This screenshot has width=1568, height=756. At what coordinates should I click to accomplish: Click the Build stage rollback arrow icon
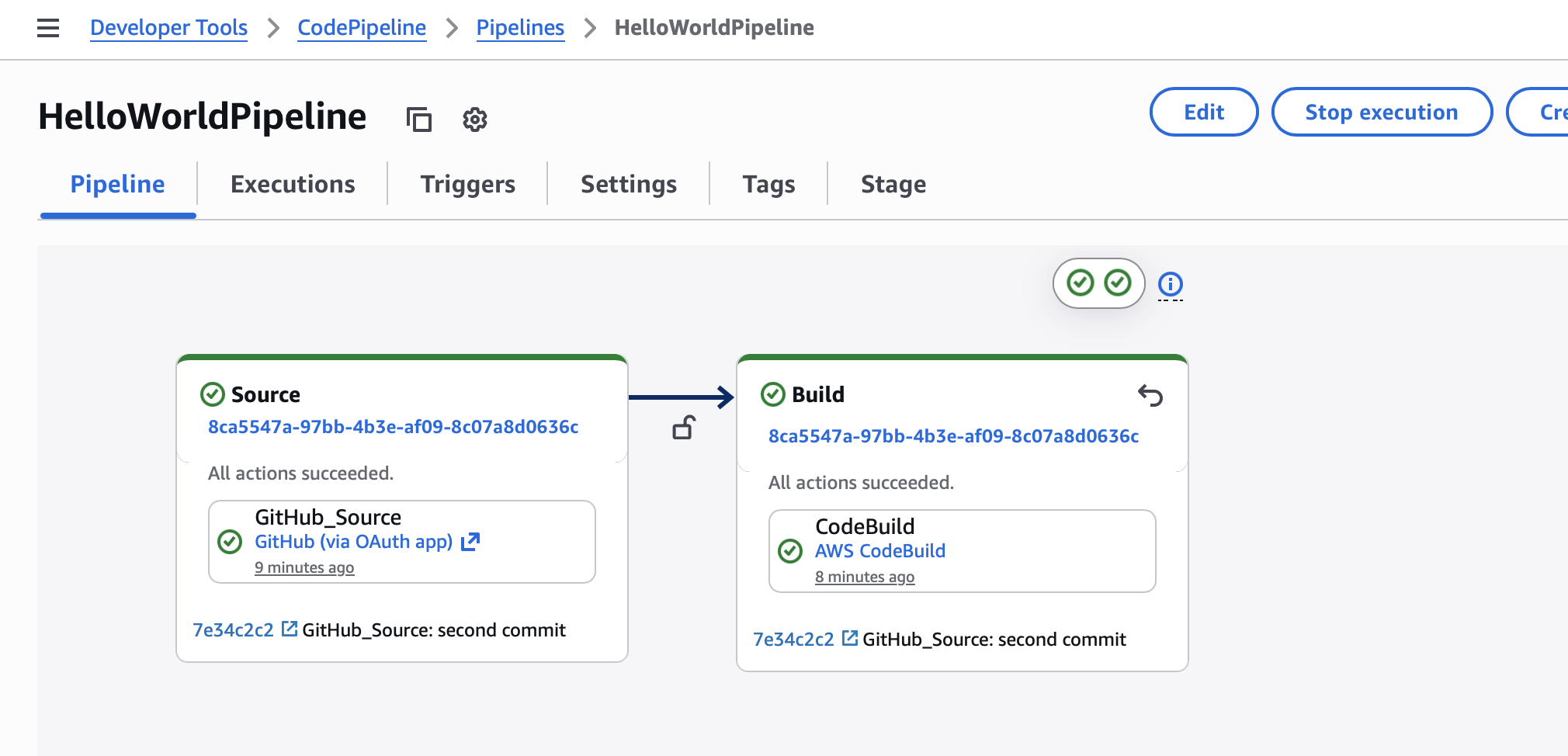pos(1150,396)
